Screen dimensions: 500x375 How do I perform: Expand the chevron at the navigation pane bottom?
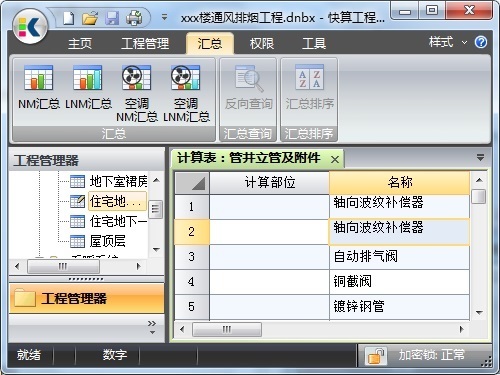point(152,327)
